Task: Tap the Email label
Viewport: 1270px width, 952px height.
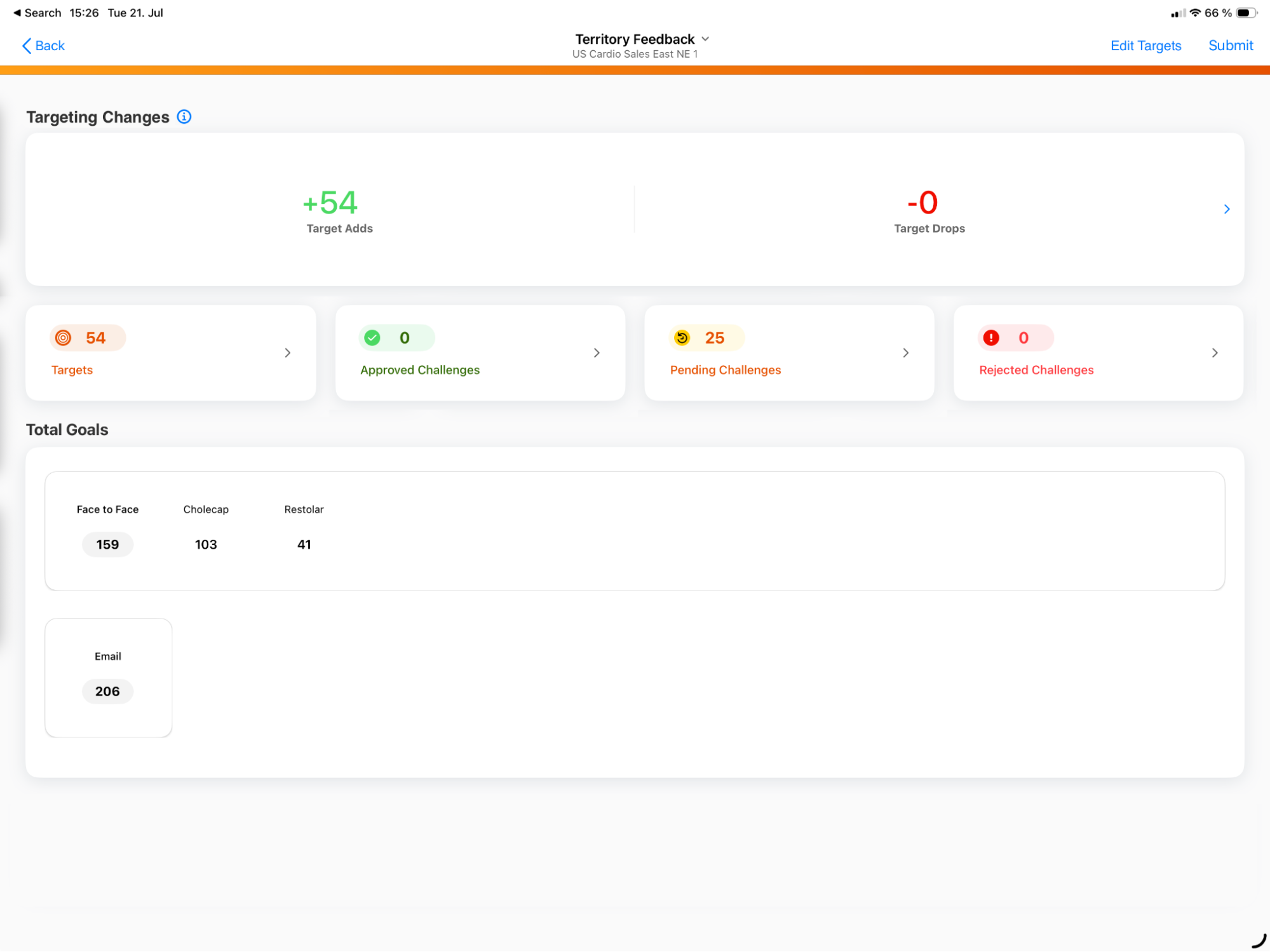Action: click(x=108, y=657)
